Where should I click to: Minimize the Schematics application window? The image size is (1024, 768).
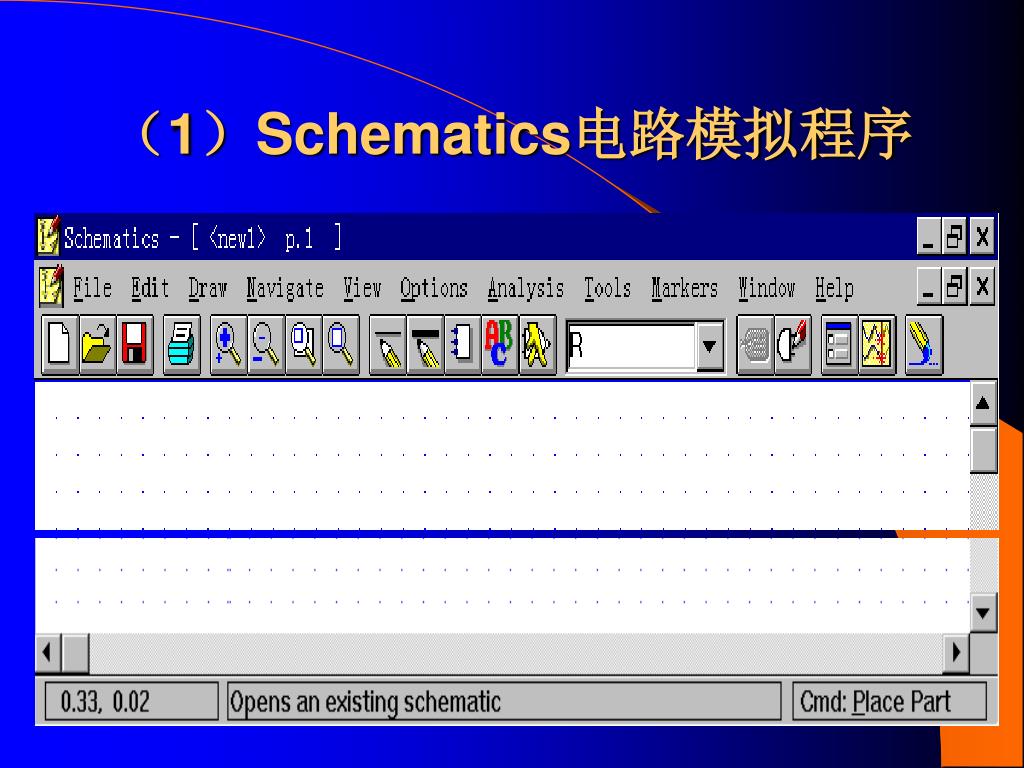point(928,236)
